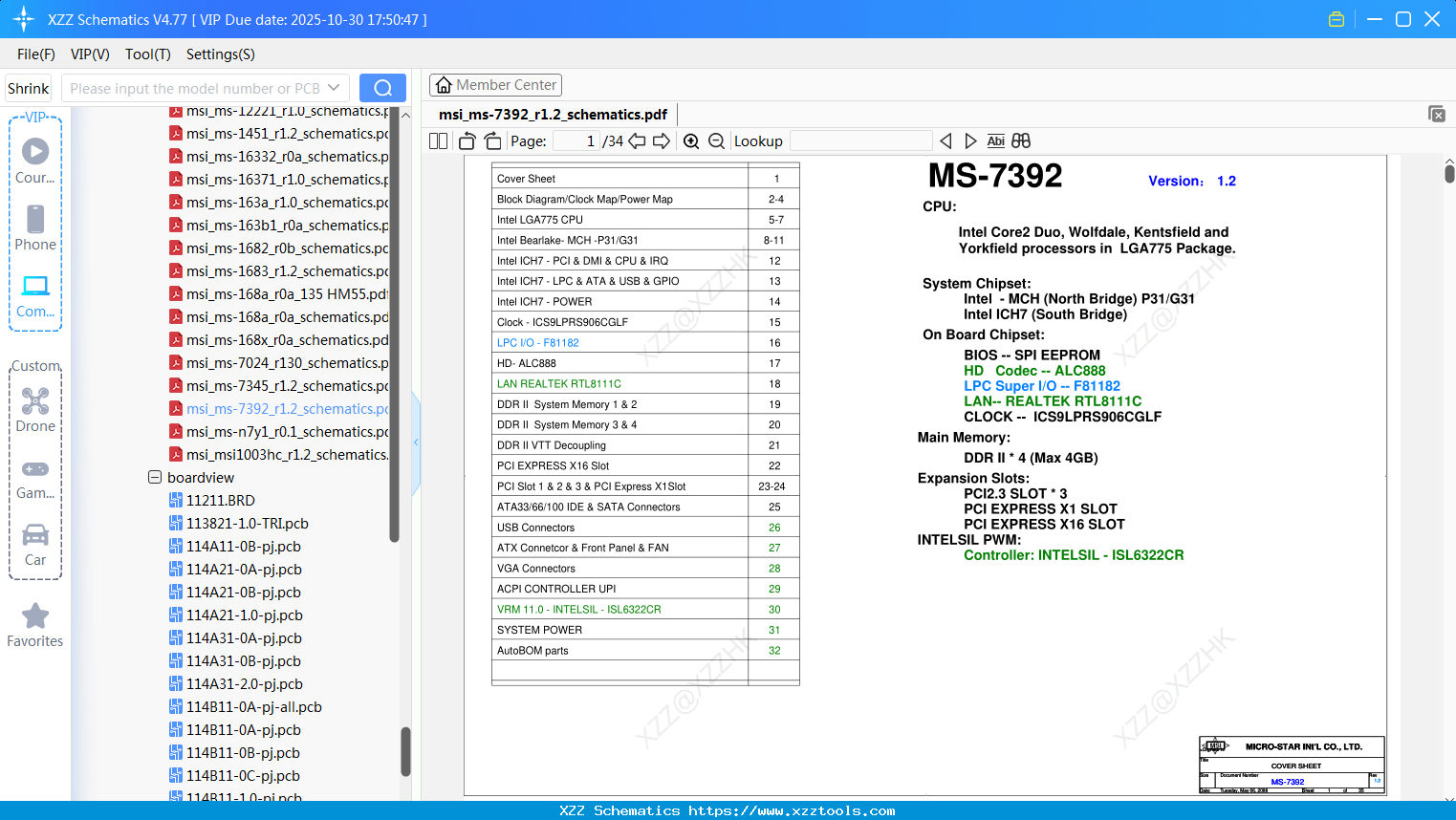
Task: Select the msi_ms-7392_r1.2_schematics.pdf document tab
Action: (x=553, y=115)
